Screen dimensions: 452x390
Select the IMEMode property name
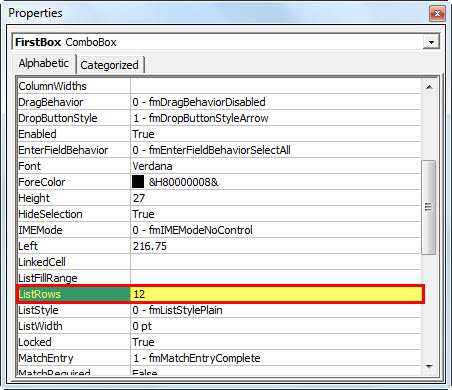pos(40,230)
